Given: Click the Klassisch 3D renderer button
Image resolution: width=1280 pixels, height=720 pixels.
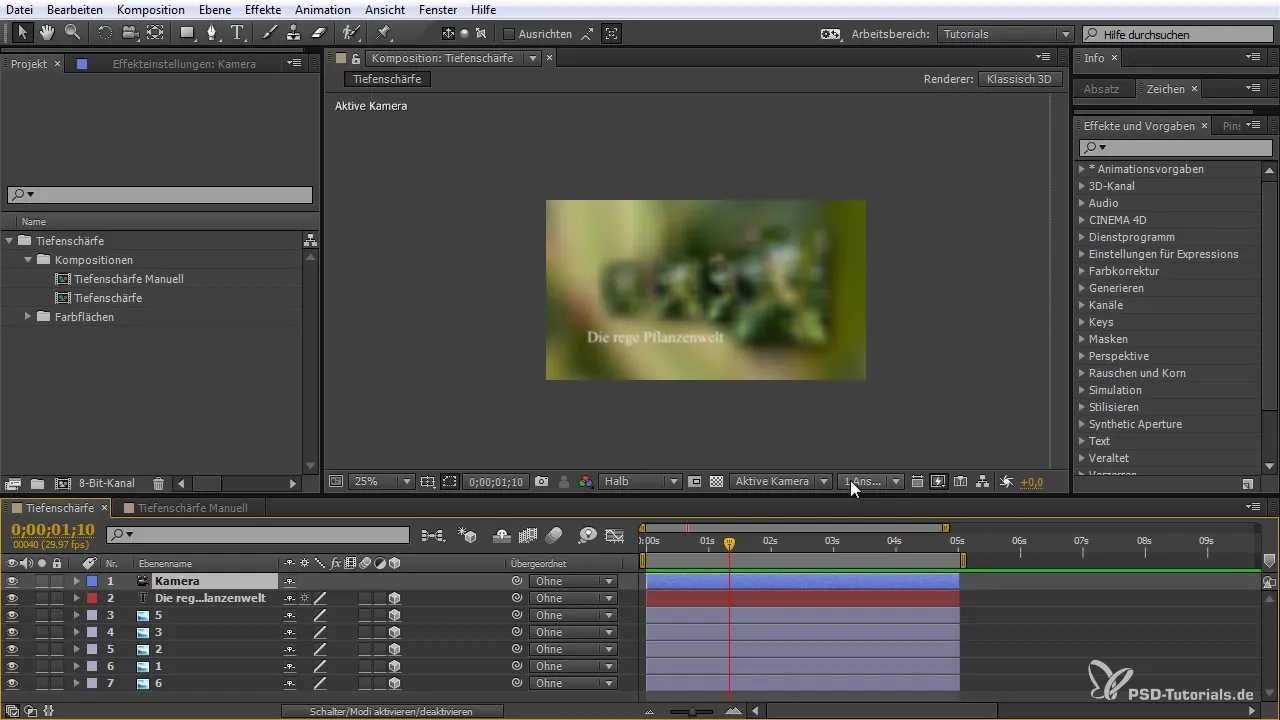Looking at the screenshot, I should (x=1019, y=79).
